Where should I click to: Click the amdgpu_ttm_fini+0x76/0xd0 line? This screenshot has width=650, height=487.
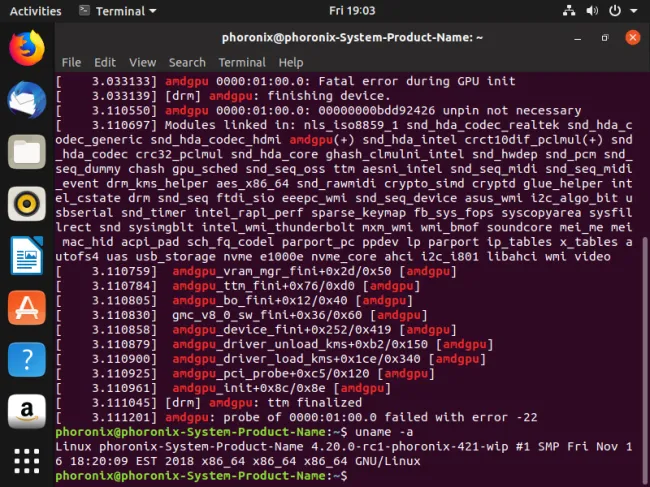[x=238, y=286]
